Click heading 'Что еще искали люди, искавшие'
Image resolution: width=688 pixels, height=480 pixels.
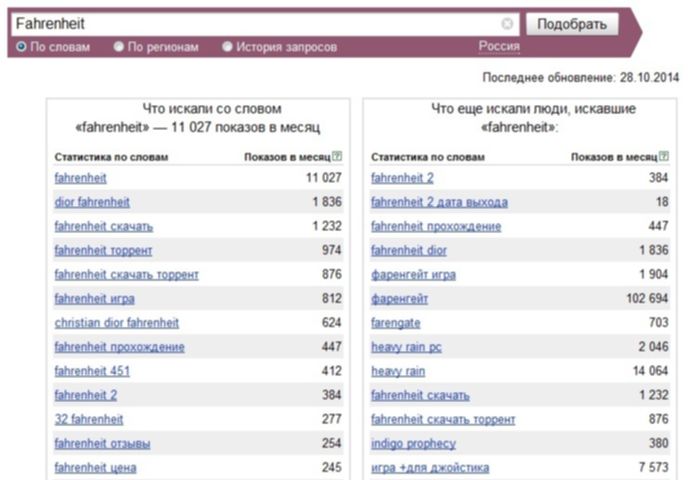point(533,109)
